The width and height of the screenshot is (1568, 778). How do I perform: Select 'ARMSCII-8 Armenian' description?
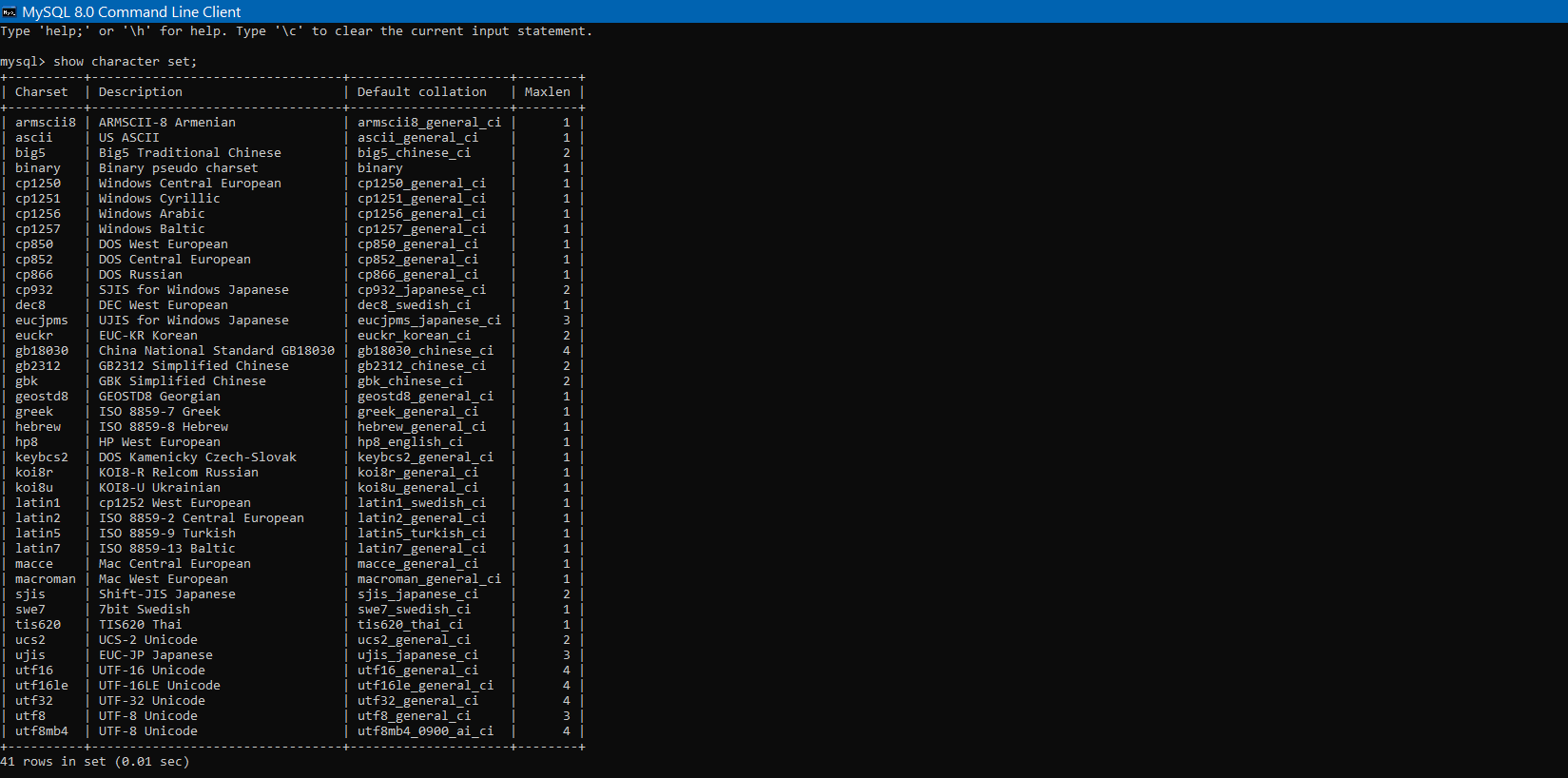pyautogui.click(x=167, y=123)
